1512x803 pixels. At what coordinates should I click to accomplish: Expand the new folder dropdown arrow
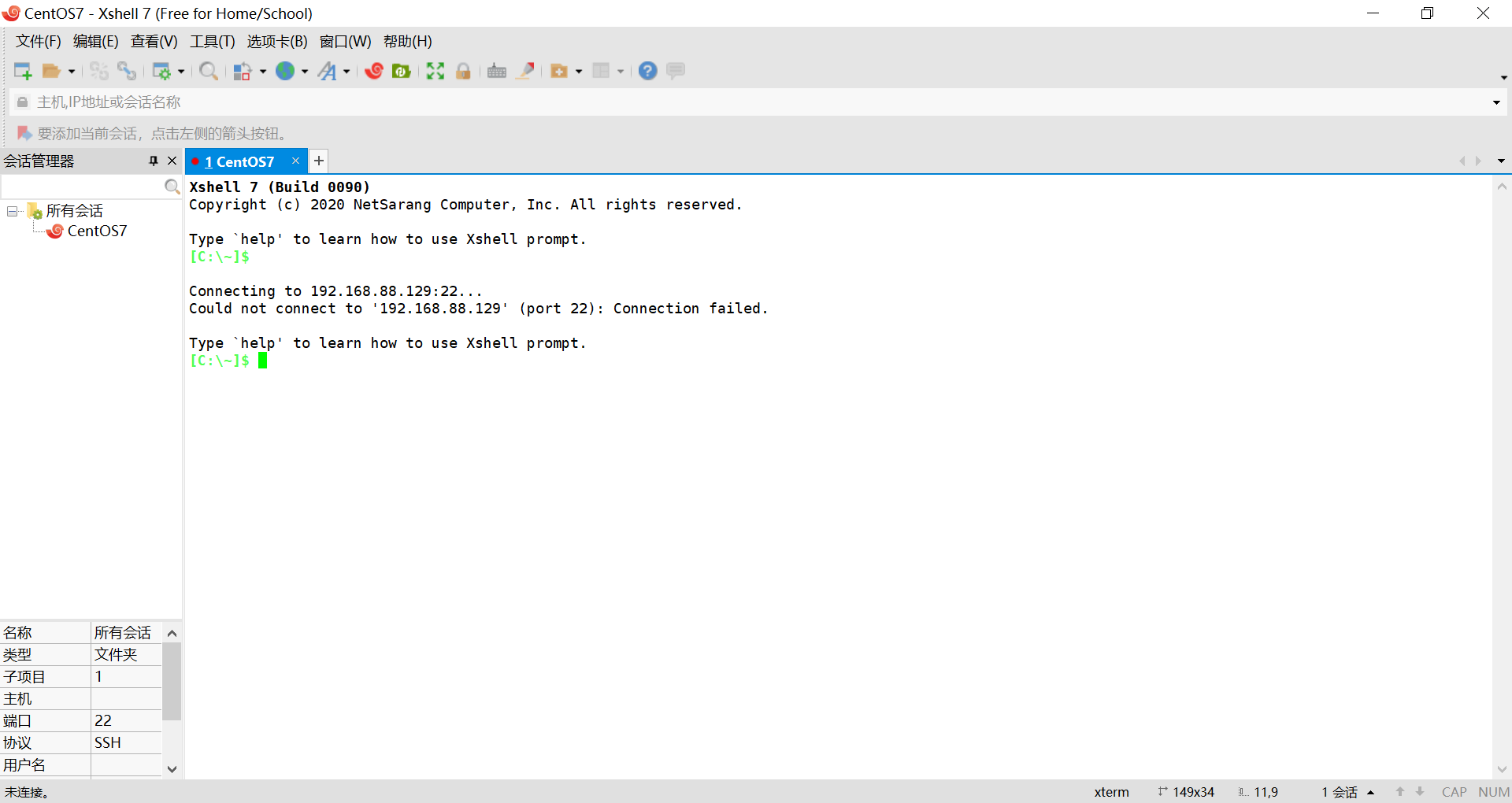point(579,72)
